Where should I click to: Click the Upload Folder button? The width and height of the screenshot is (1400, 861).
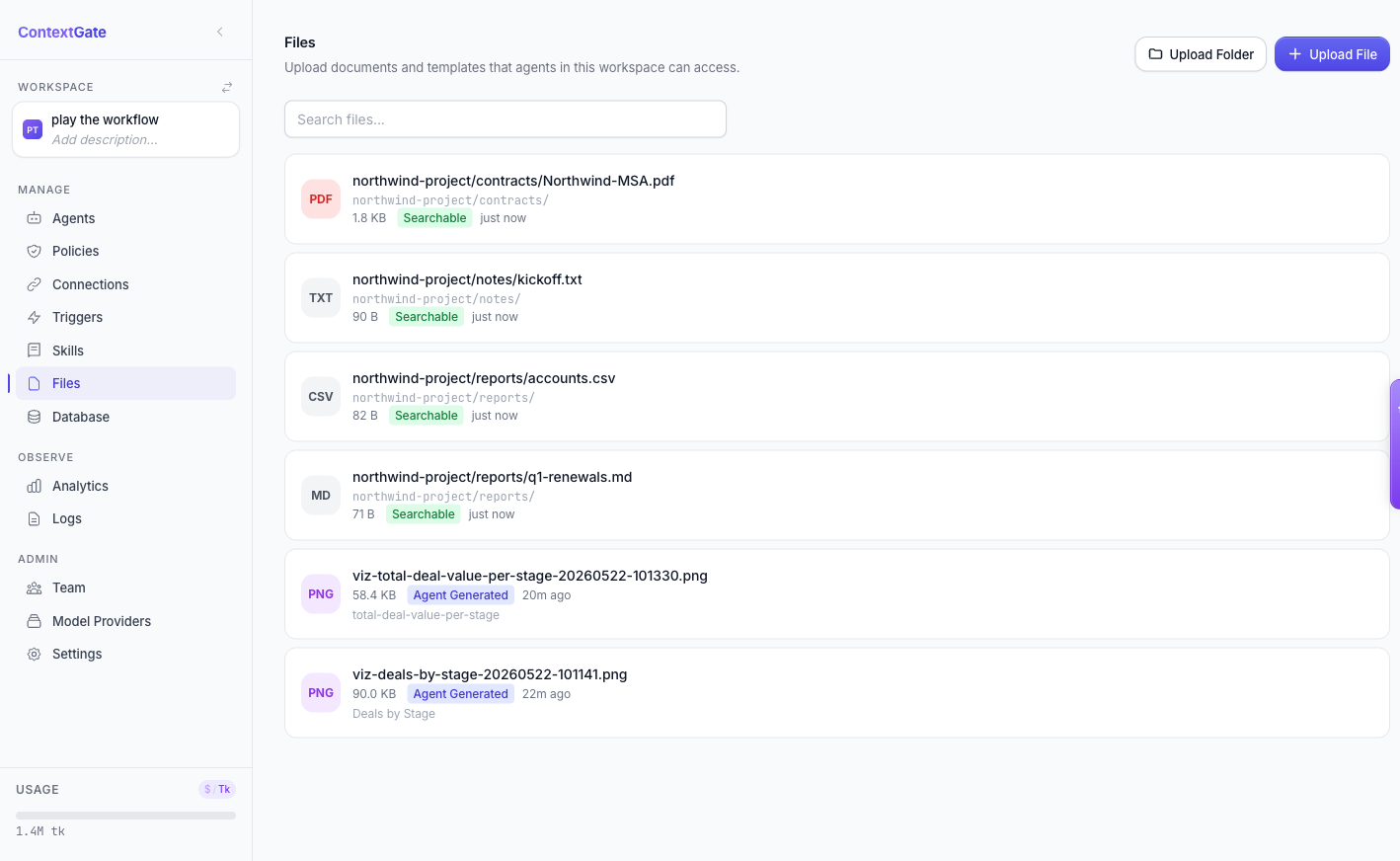1201,54
